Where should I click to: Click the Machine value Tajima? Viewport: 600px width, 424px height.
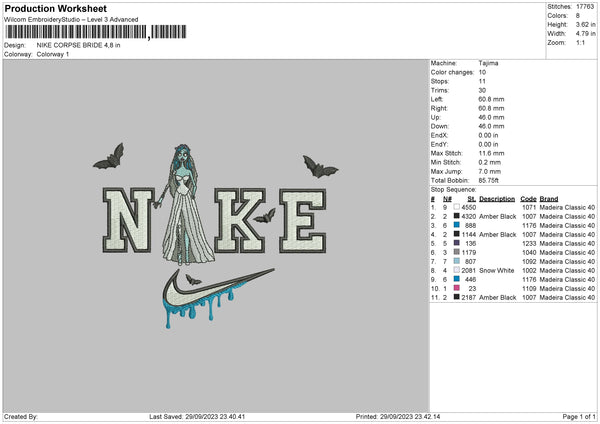point(488,63)
